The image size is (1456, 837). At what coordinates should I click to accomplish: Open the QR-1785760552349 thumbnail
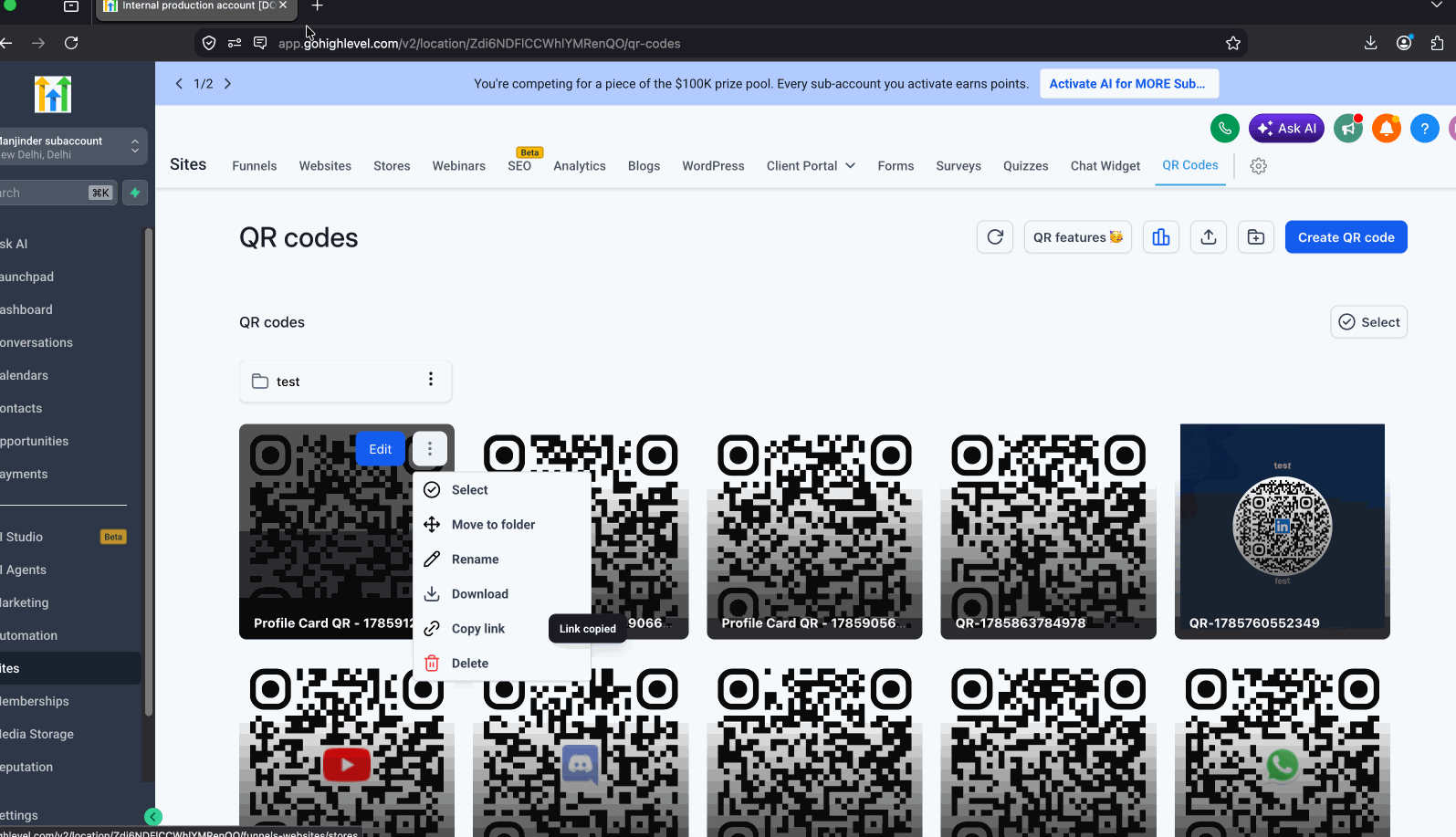tap(1283, 531)
